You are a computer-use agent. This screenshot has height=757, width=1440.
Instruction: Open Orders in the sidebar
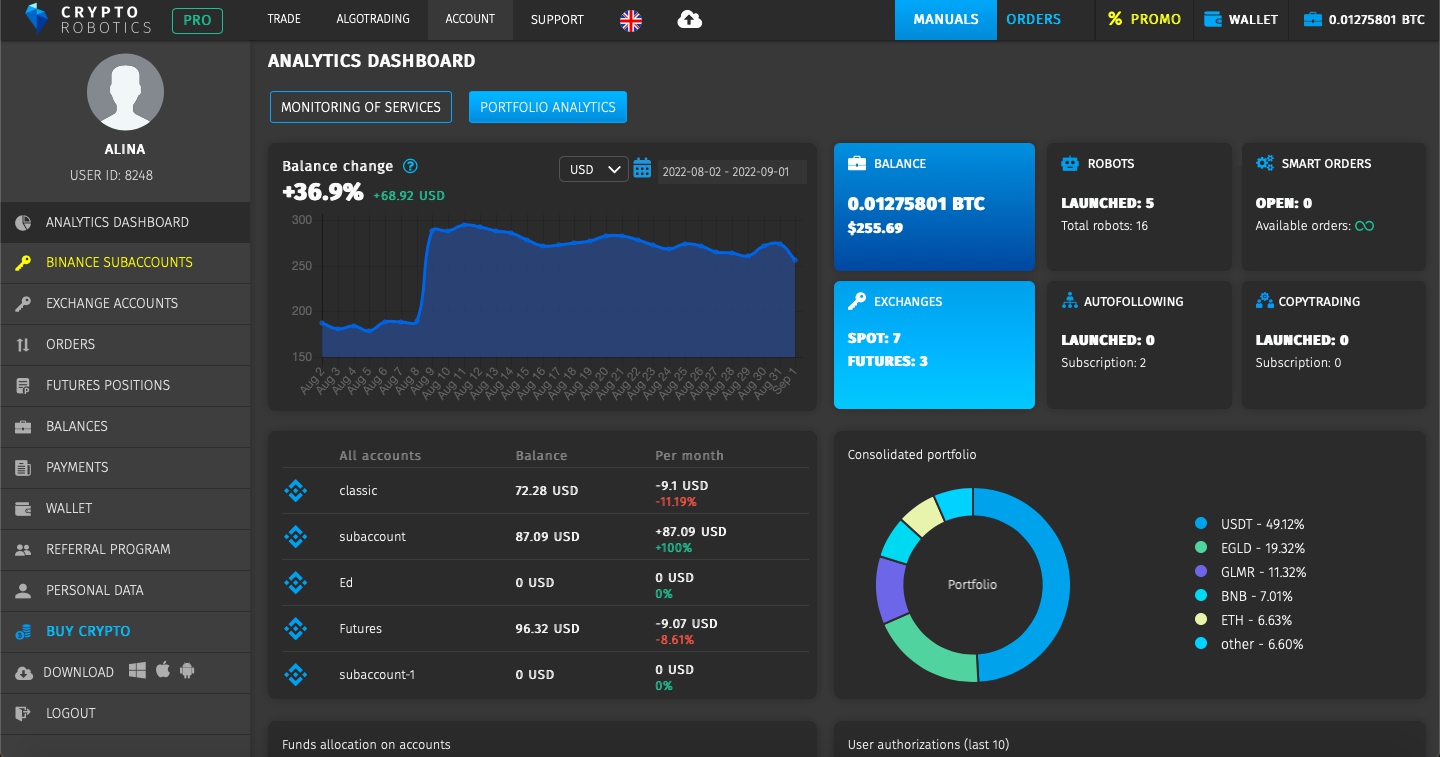pyautogui.click(x=125, y=344)
